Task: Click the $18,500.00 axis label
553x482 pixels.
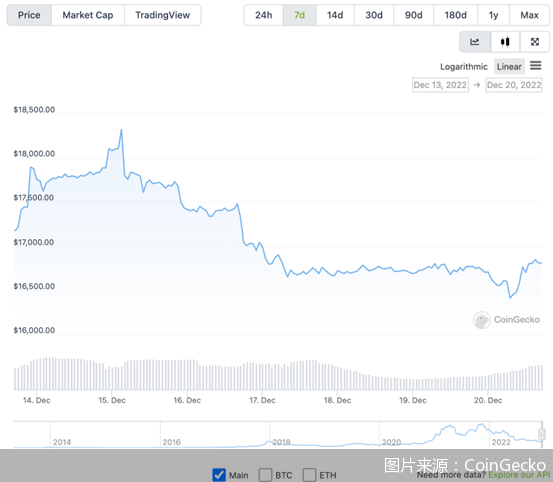Action: click(x=34, y=110)
